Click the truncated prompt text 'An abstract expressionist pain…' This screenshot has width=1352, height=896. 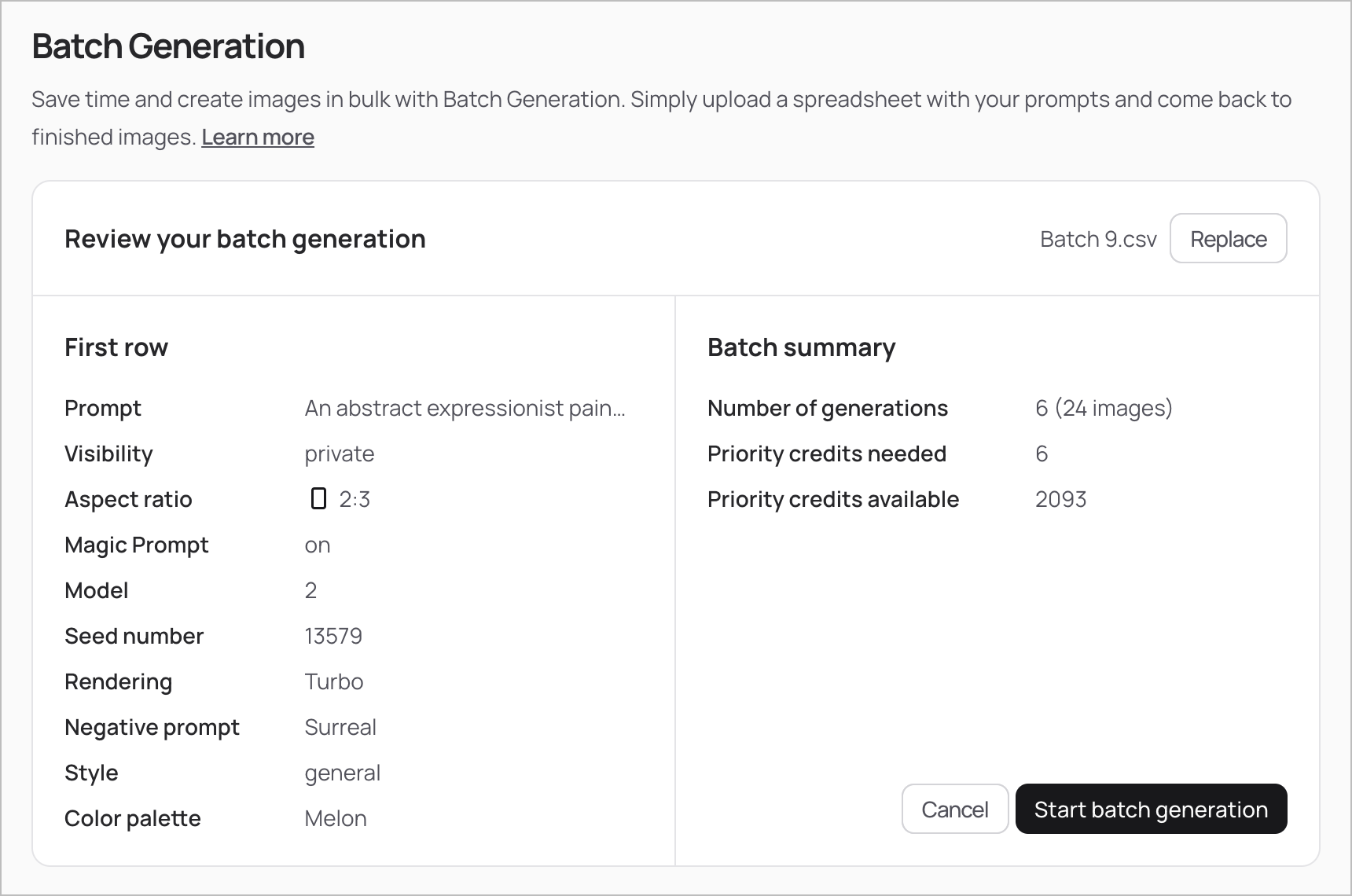click(x=465, y=408)
